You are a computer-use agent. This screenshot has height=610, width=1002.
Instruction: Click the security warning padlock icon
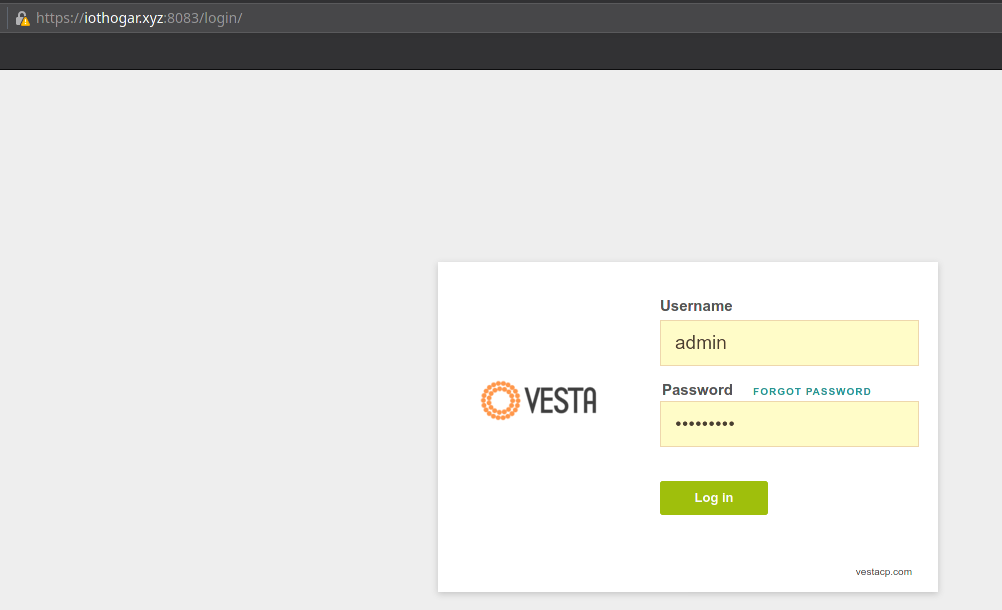[22, 18]
